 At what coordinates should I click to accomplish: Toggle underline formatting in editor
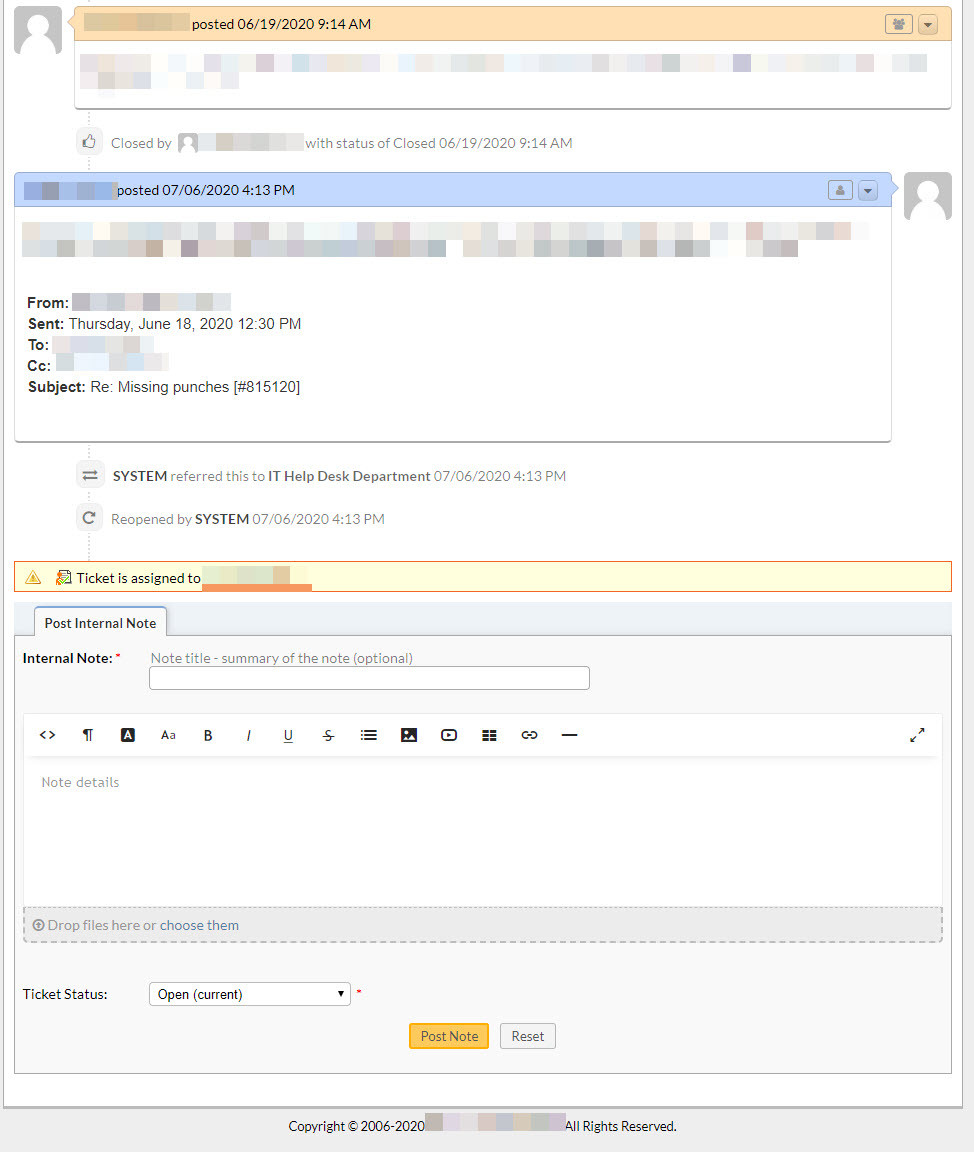coord(288,735)
